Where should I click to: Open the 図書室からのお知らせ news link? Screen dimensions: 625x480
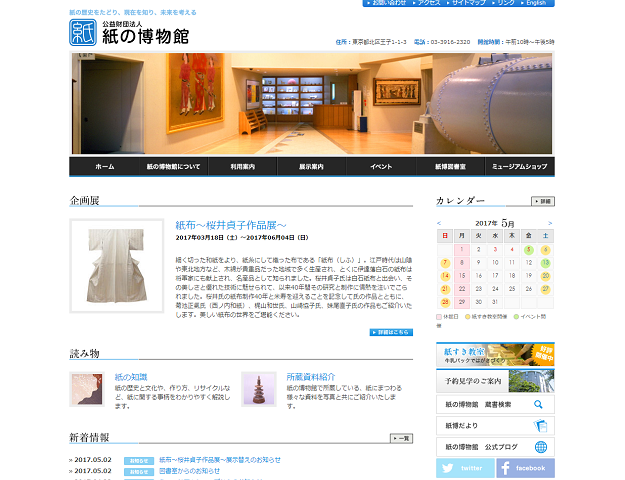190,471
